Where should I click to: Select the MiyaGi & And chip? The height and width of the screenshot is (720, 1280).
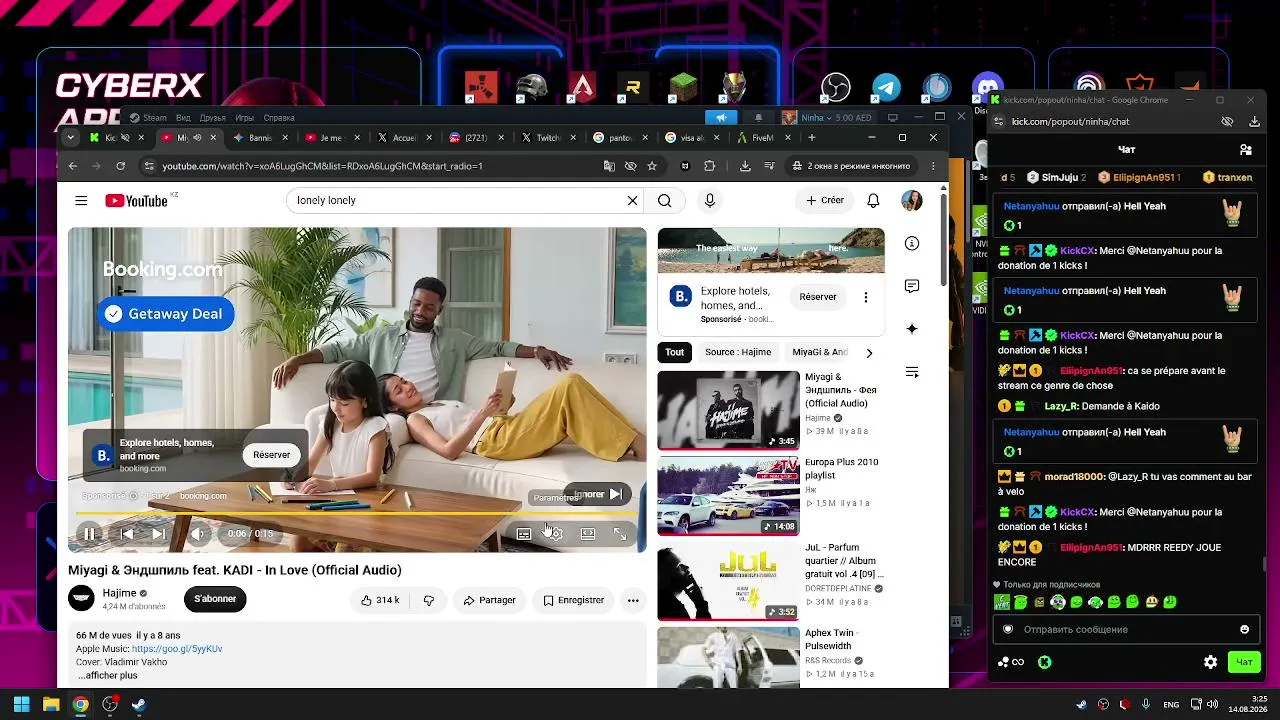click(820, 352)
